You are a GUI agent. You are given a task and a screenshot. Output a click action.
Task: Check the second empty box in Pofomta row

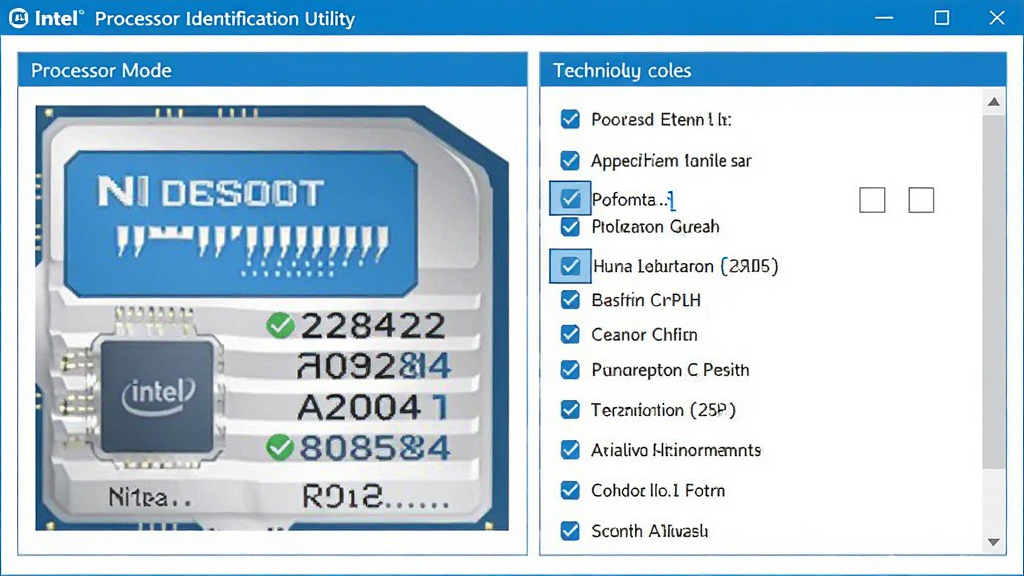point(921,200)
